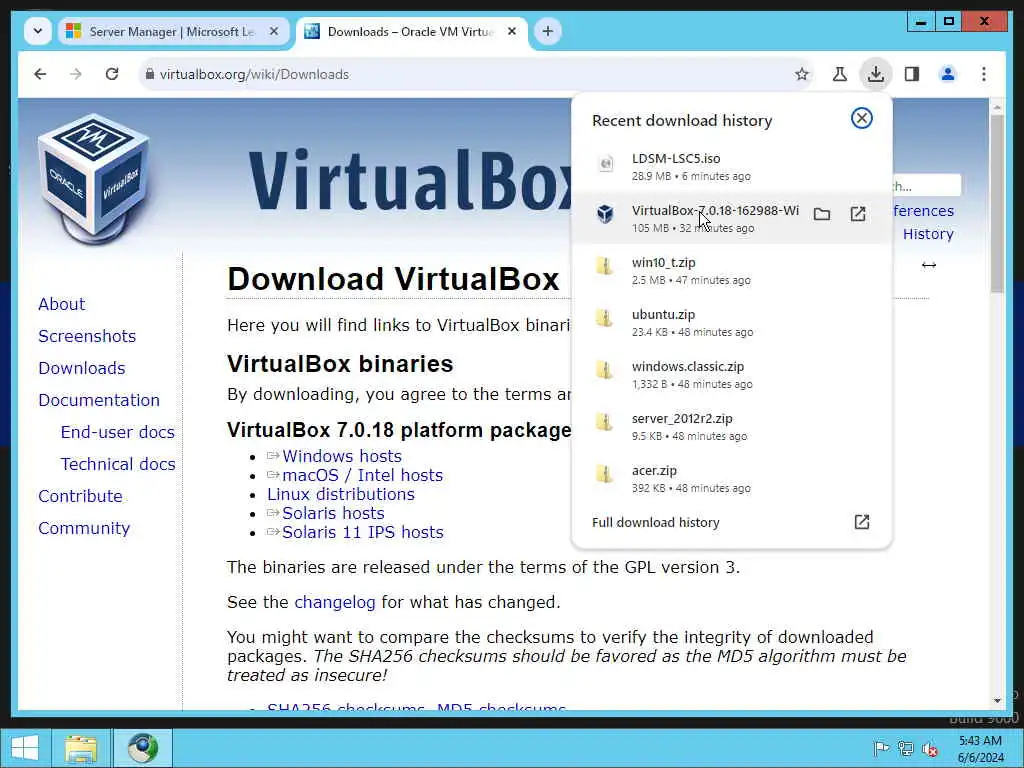1024x768 pixels.
Task: Click the LDSM-LSC5.iso file icon
Action: tap(605, 164)
